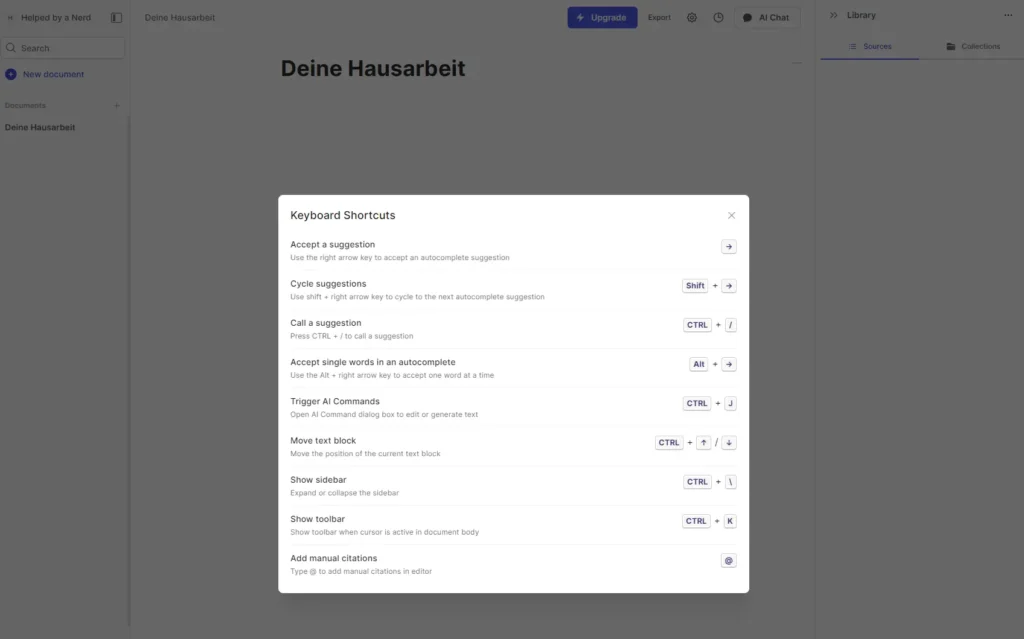This screenshot has height=639, width=1024.
Task: Click the back chevron beside Helped by a Nerd
Action: pos(11,18)
